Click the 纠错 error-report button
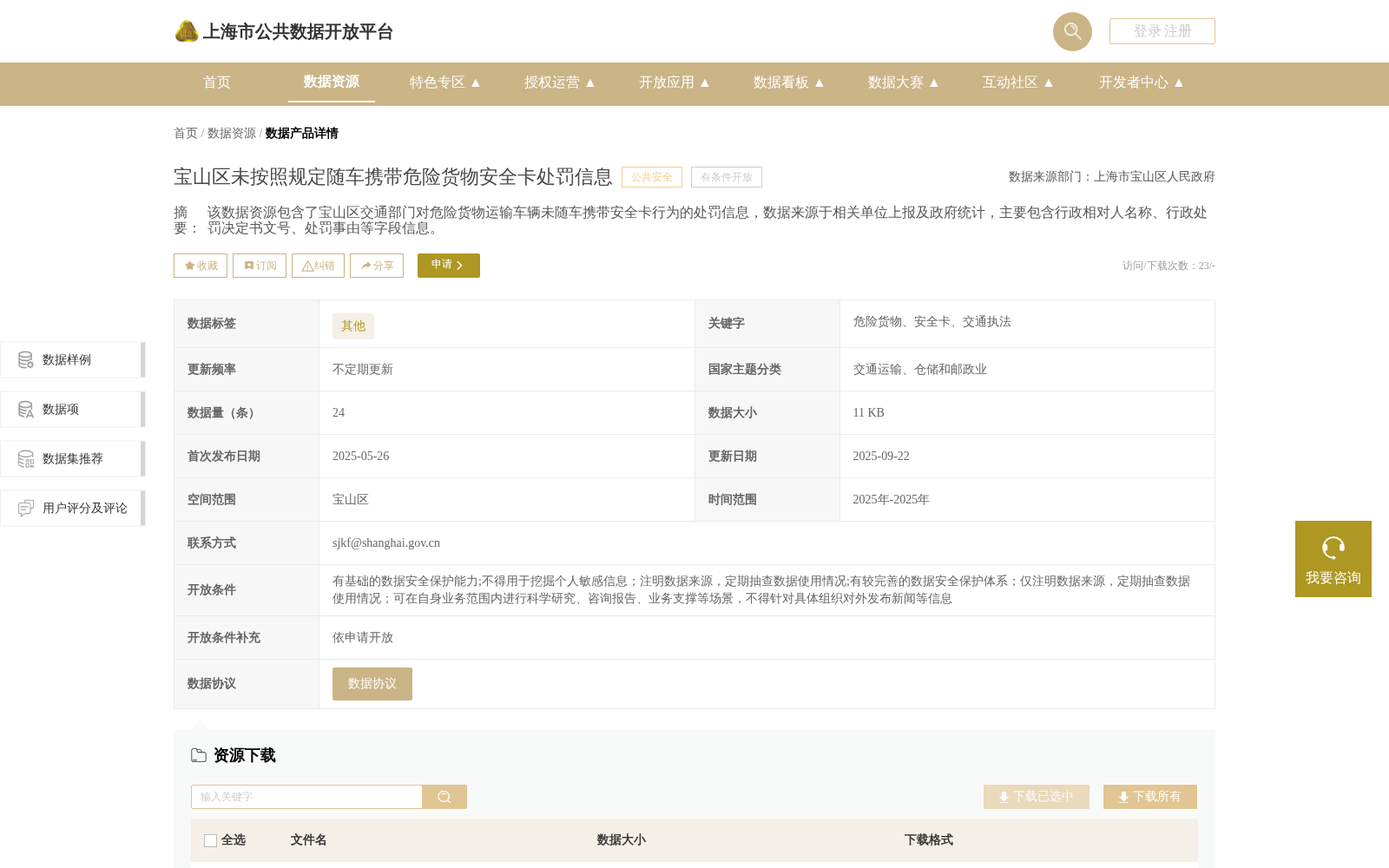 [318, 266]
